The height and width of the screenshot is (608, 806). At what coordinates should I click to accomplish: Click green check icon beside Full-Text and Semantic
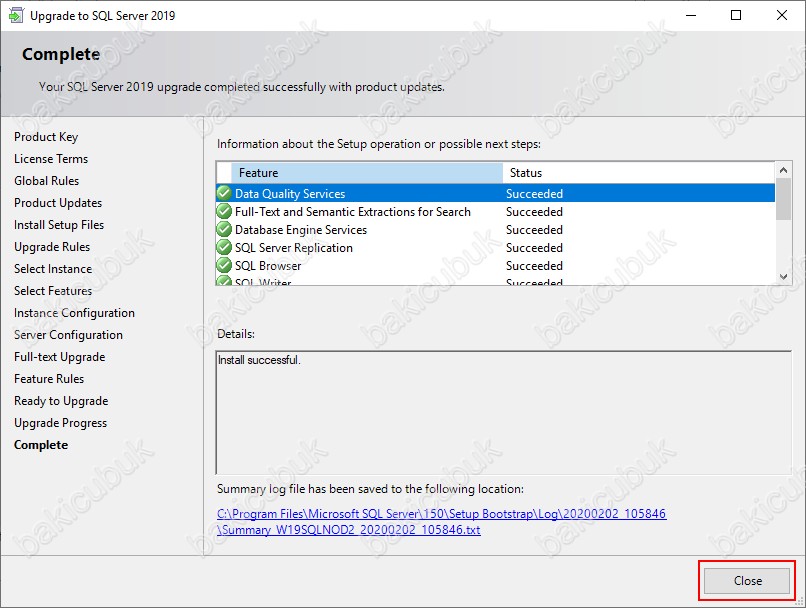coord(224,211)
